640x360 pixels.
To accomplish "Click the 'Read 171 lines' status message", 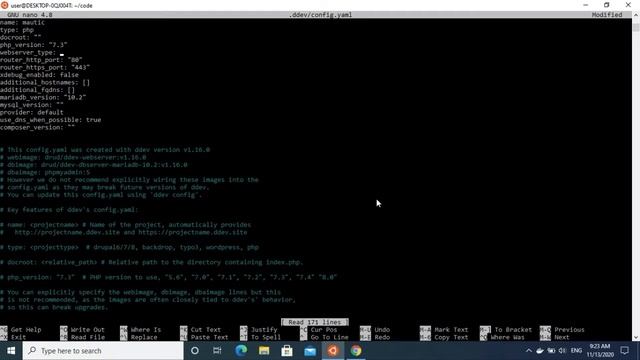I will click(315, 322).
